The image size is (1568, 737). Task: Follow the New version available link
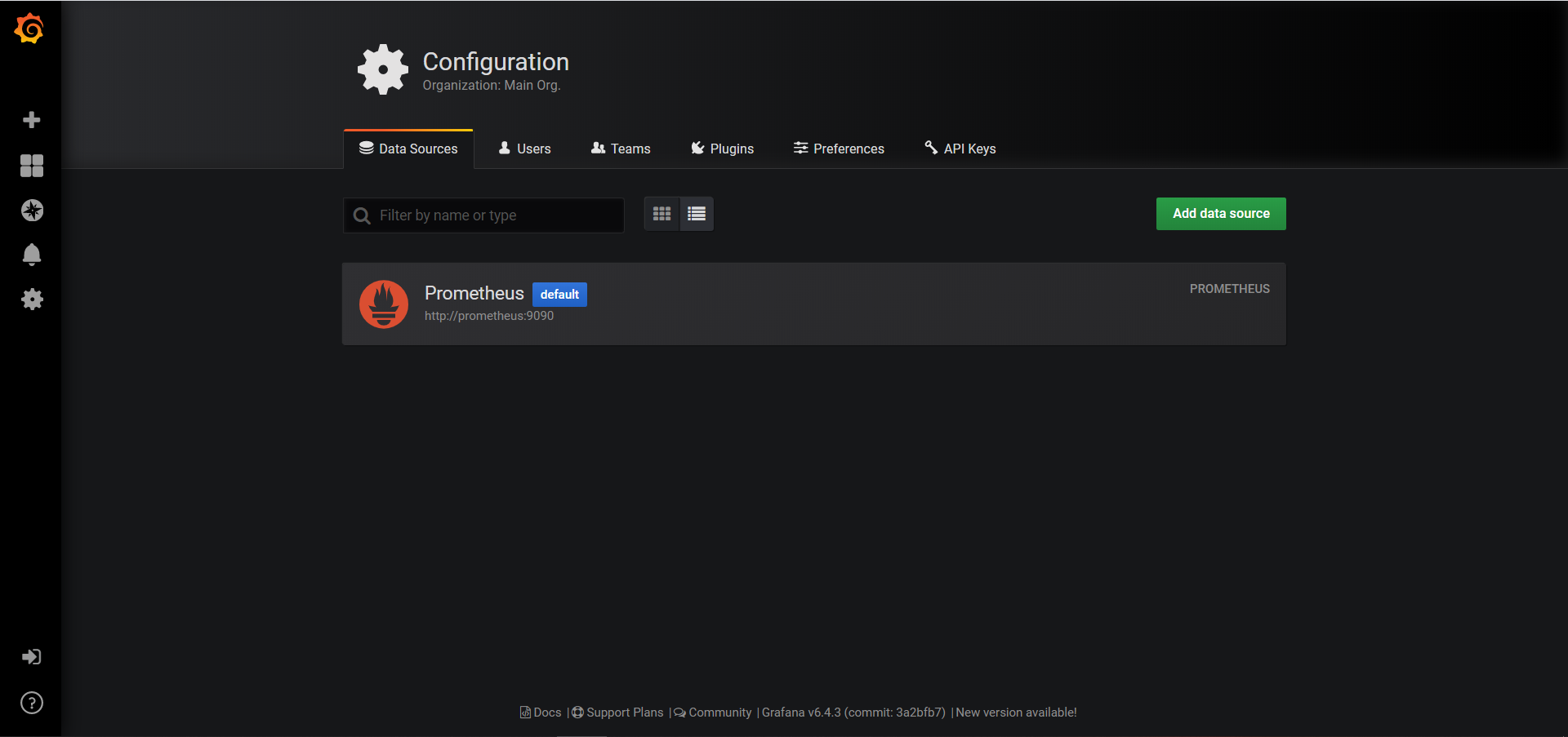1016,713
